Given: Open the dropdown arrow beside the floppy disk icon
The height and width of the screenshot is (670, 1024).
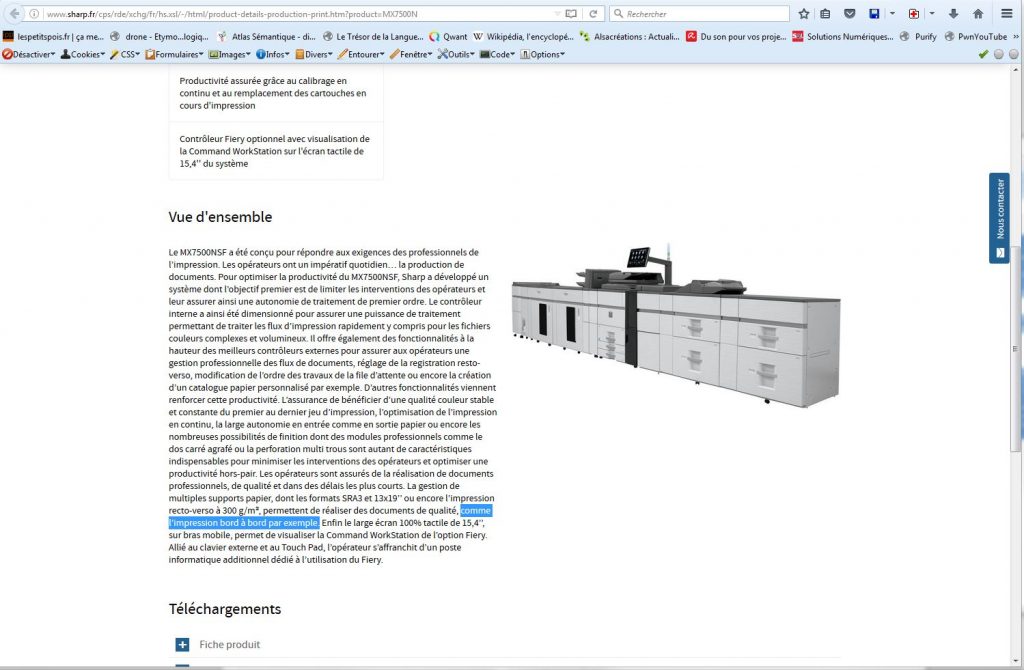Looking at the screenshot, I should (892, 14).
